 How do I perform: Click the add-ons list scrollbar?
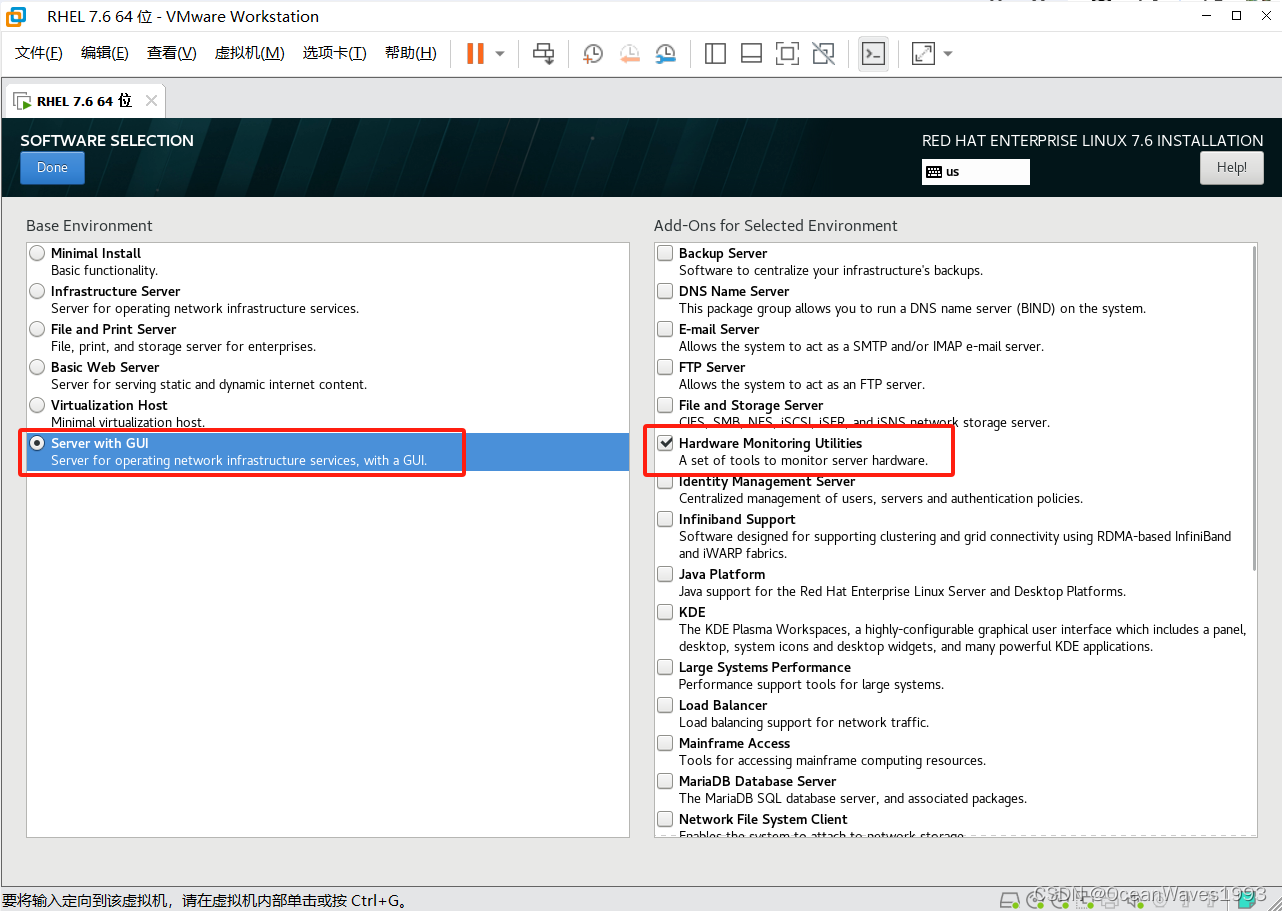tap(1253, 407)
